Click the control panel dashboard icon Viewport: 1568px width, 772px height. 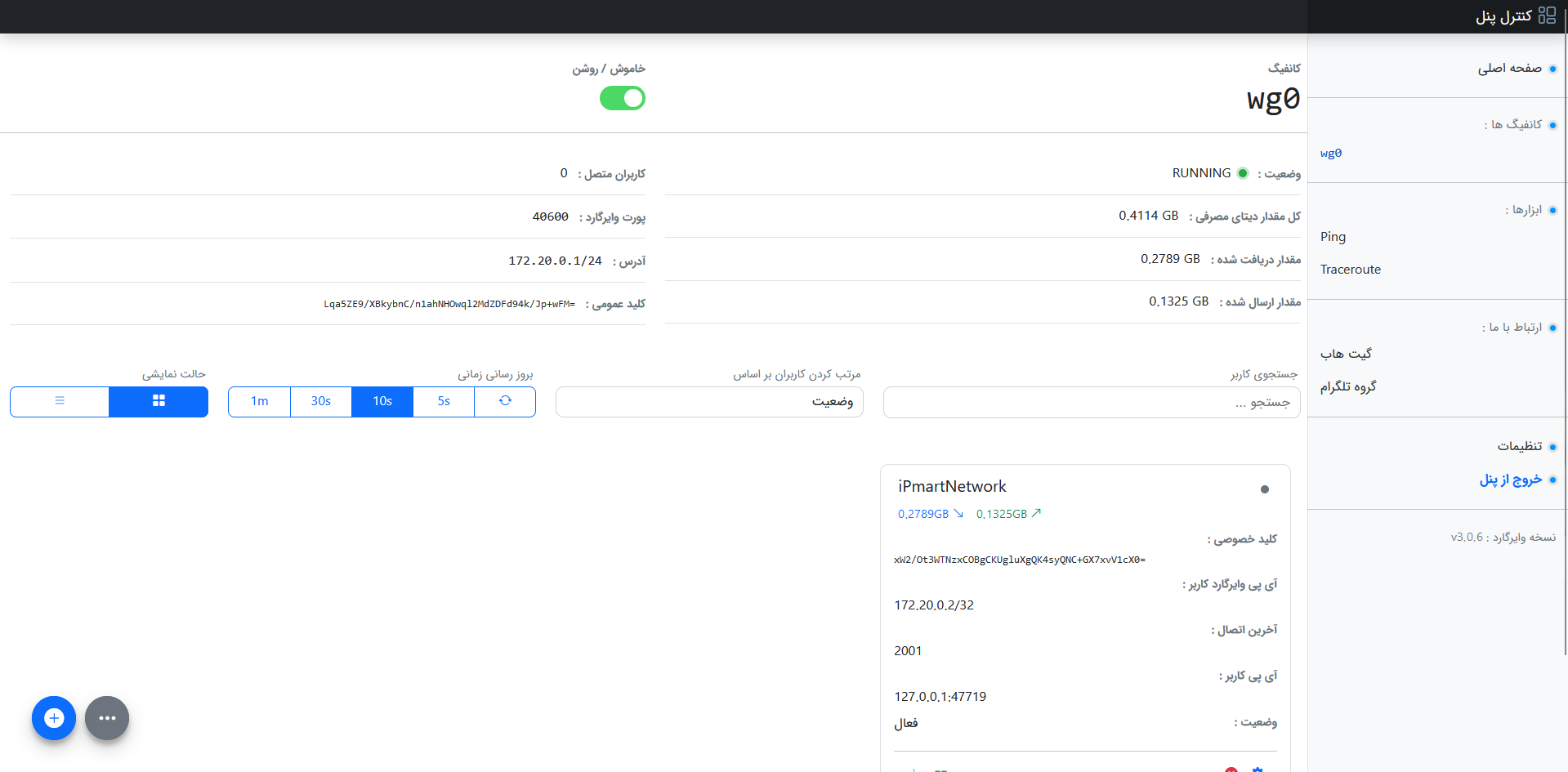tap(1547, 16)
